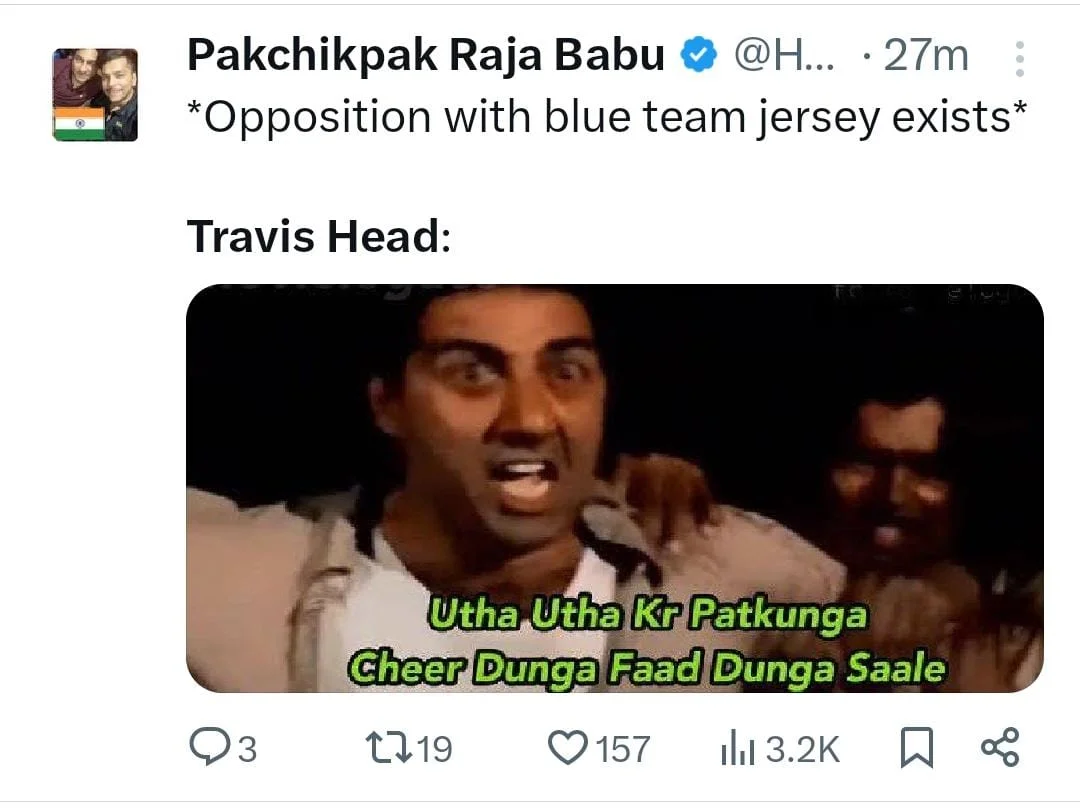Click the Pakchikpak Raja Babu display name

(426, 55)
